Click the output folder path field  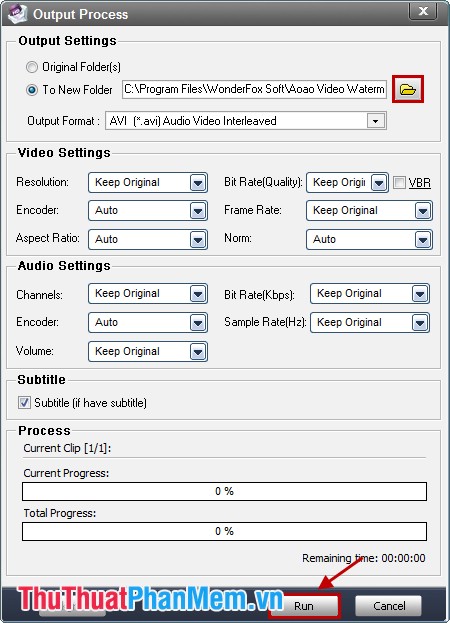point(254,89)
